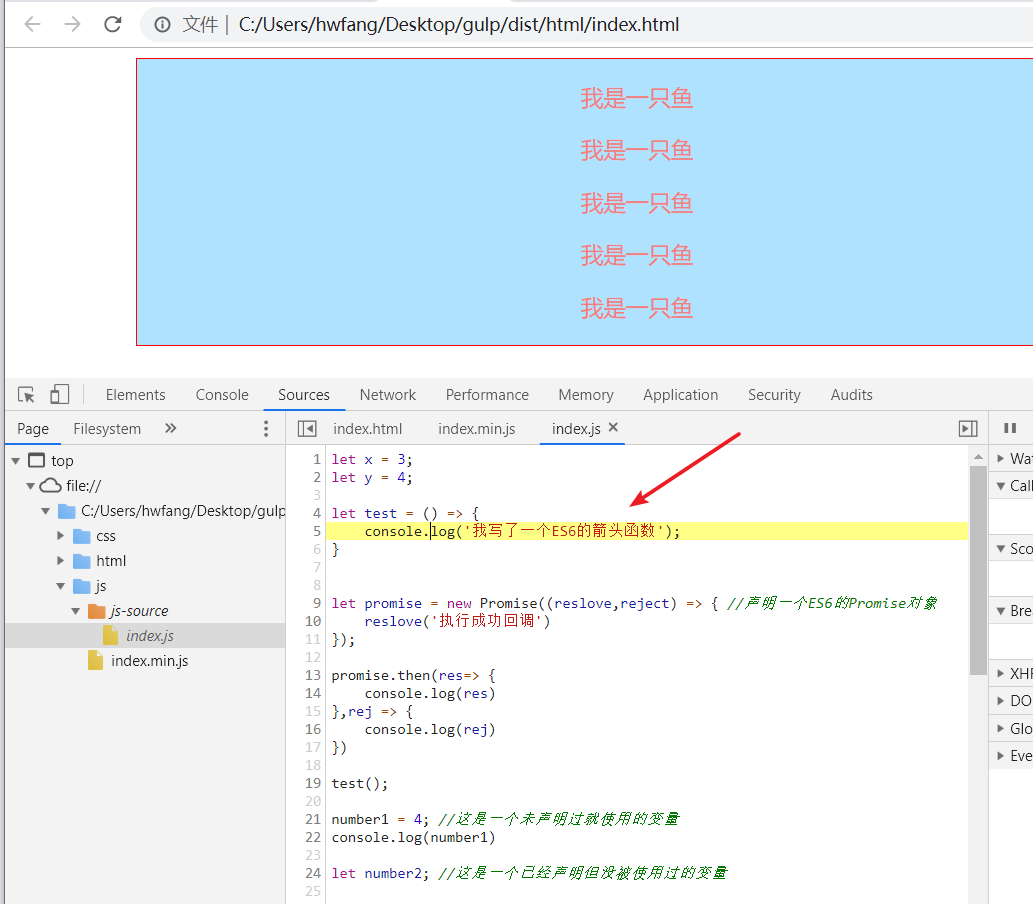Select the Page navigator tab

[33, 429]
